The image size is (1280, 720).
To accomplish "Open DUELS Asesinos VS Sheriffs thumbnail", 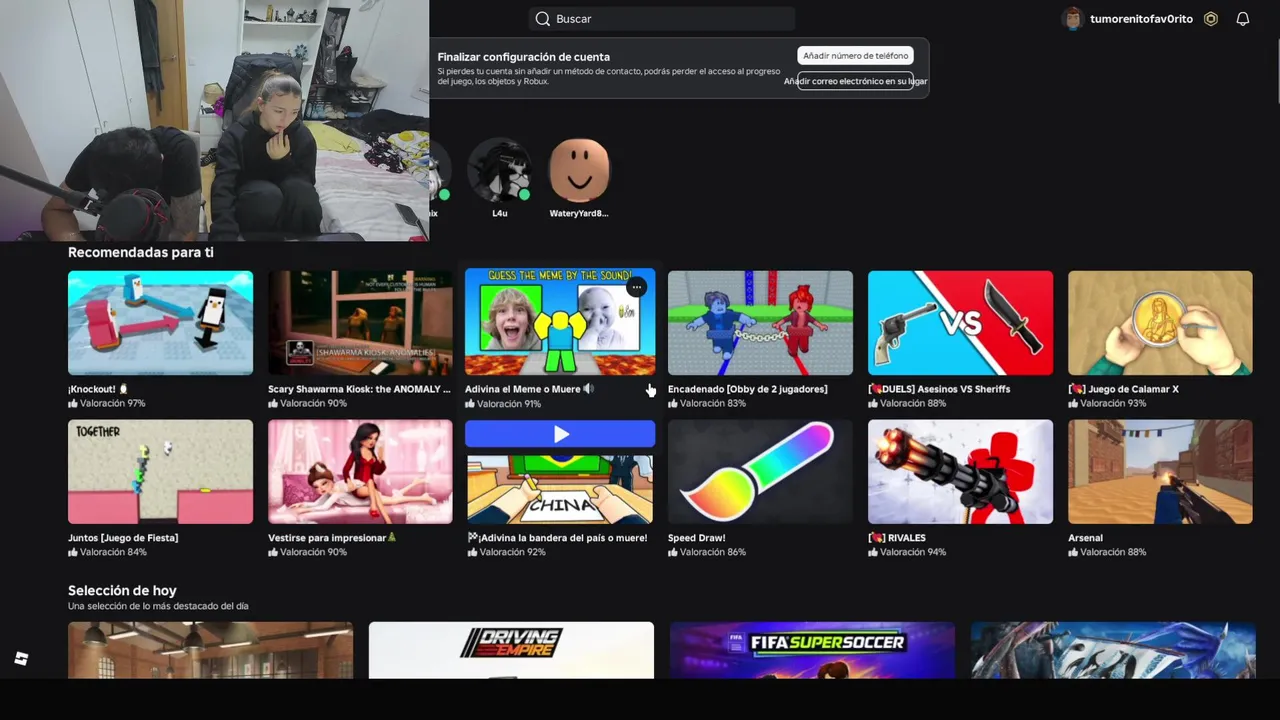I will [x=960, y=323].
